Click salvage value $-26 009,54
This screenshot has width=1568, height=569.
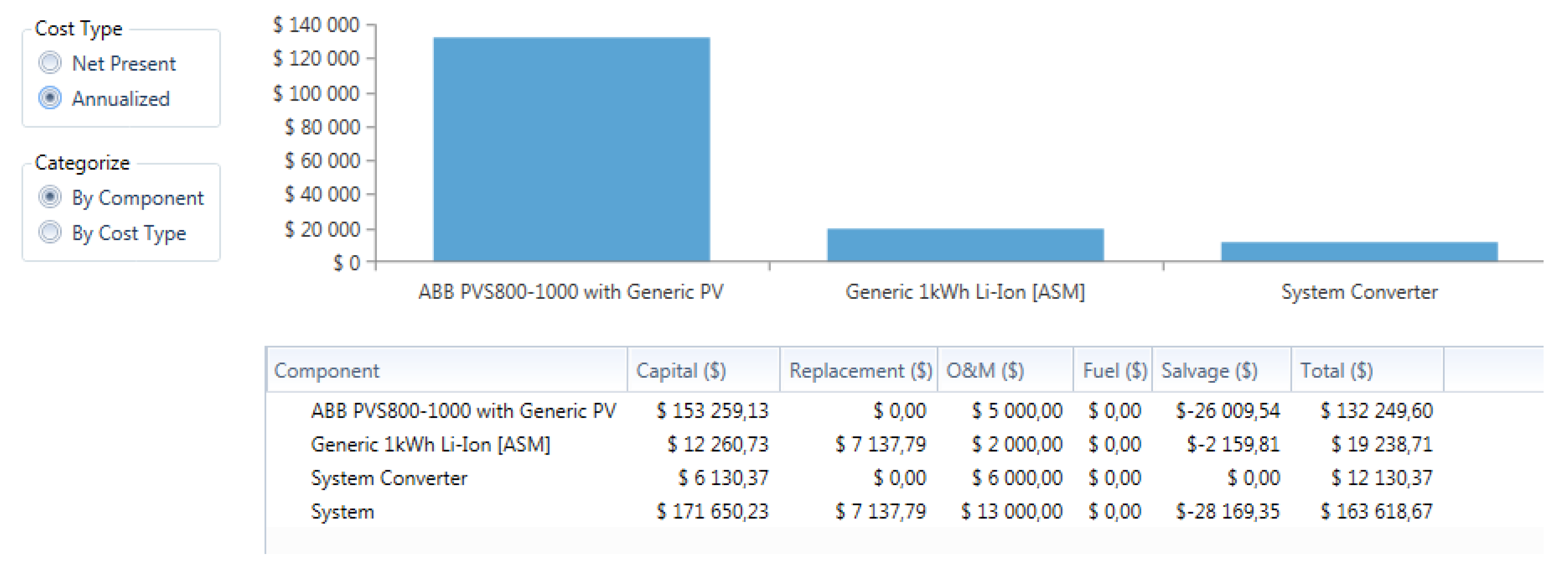pos(1228,411)
